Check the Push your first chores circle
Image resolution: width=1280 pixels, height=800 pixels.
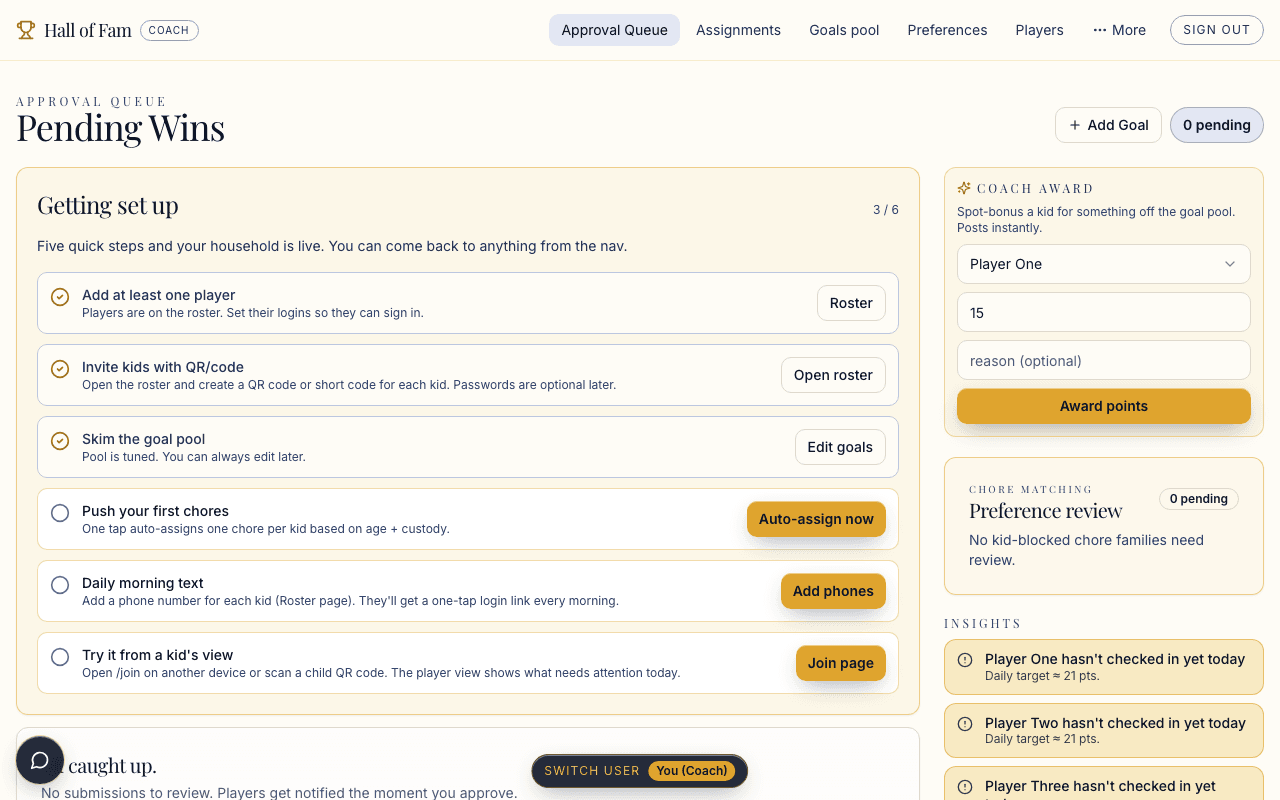pyautogui.click(x=60, y=513)
